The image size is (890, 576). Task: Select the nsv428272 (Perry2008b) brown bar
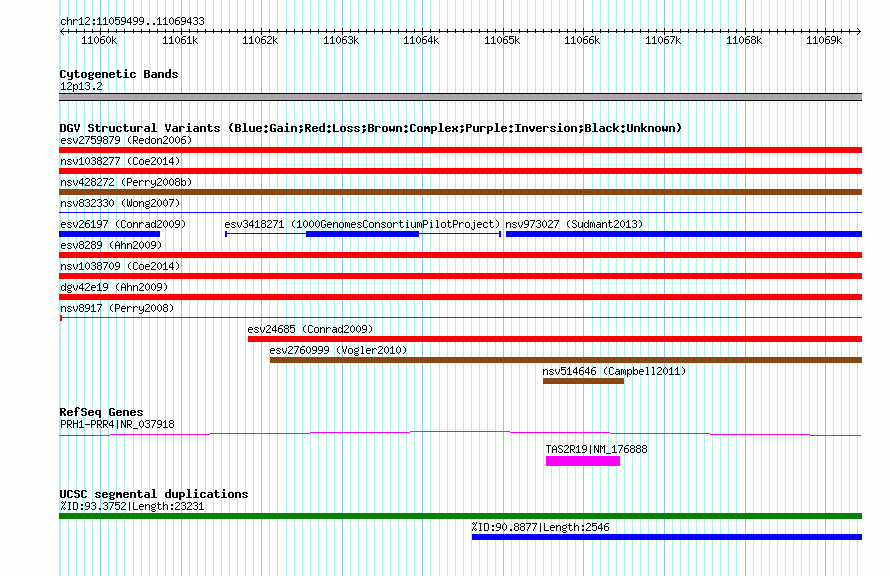point(460,192)
